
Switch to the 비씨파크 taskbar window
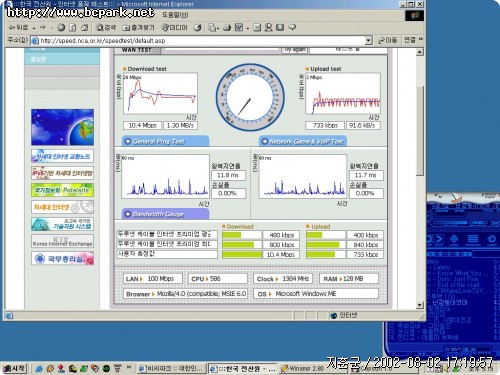click(171, 368)
